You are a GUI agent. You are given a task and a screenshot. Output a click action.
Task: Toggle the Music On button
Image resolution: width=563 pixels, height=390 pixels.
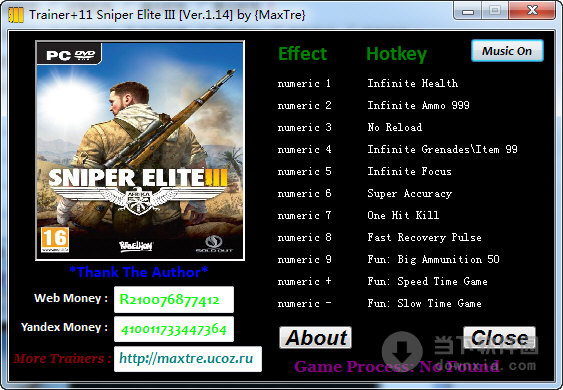coord(507,51)
